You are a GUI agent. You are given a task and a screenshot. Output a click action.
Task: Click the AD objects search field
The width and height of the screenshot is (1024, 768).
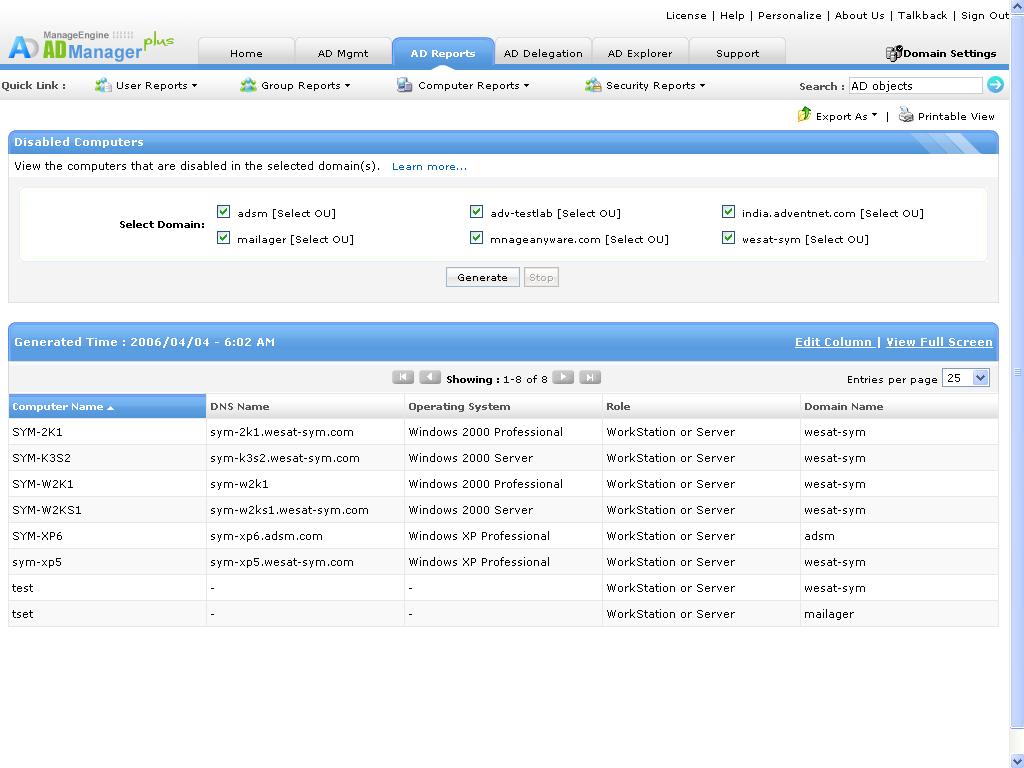(915, 86)
